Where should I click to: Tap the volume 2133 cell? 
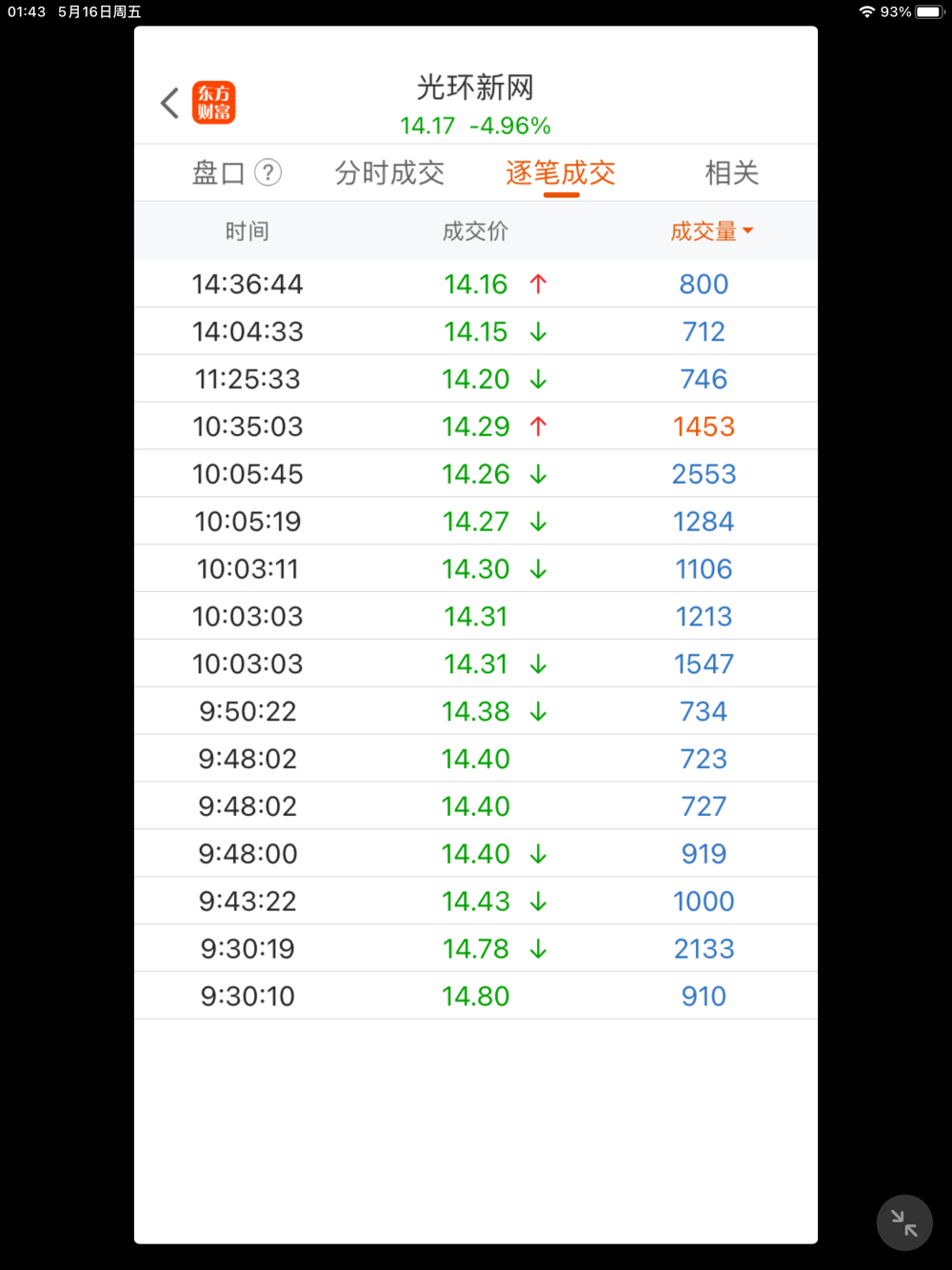click(704, 949)
